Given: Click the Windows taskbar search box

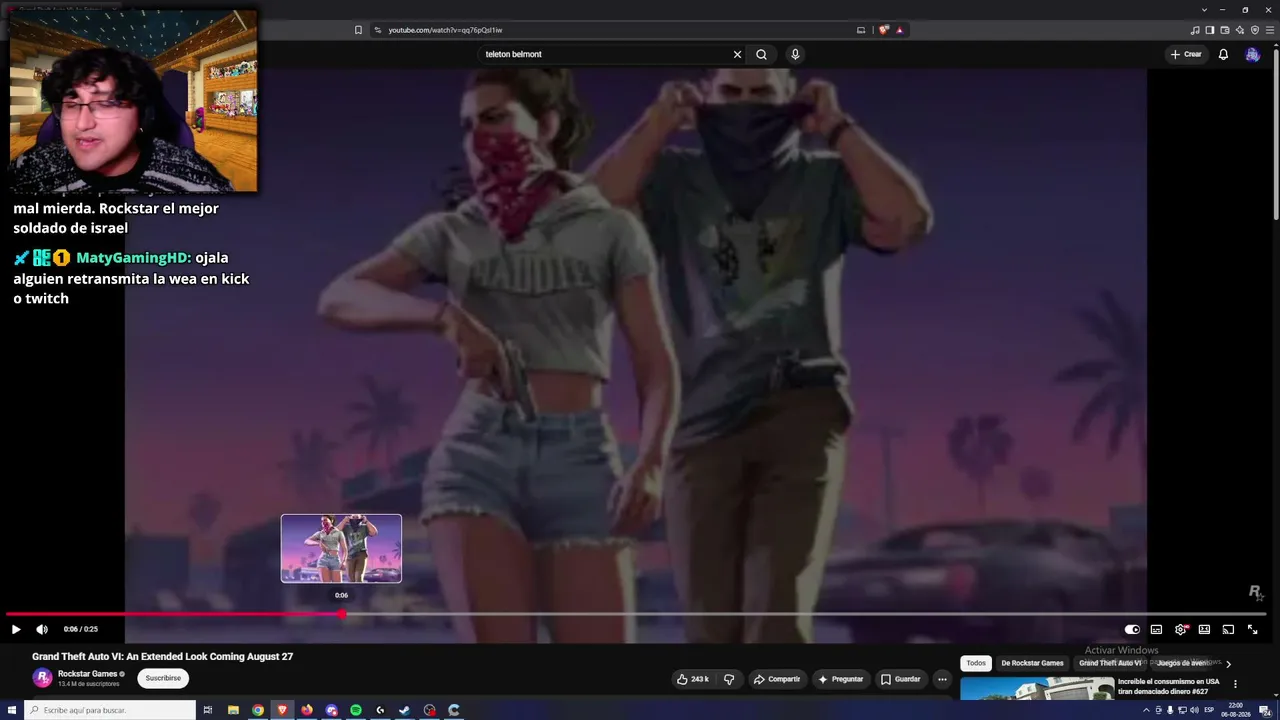Looking at the screenshot, I should coord(109,710).
